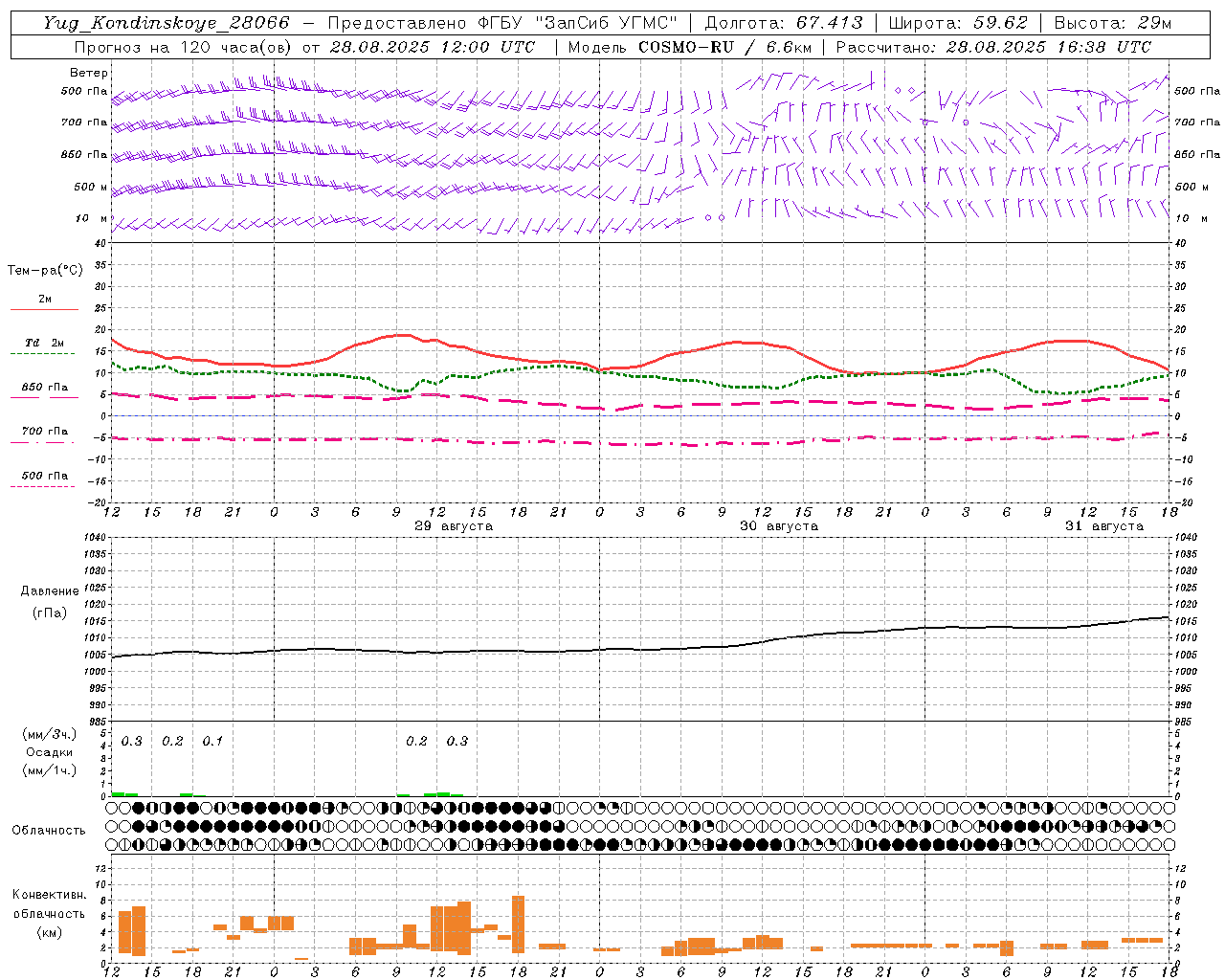The image size is (1225, 980).
Task: Click the 850 гПа temperature legend entry
Action: (x=45, y=388)
